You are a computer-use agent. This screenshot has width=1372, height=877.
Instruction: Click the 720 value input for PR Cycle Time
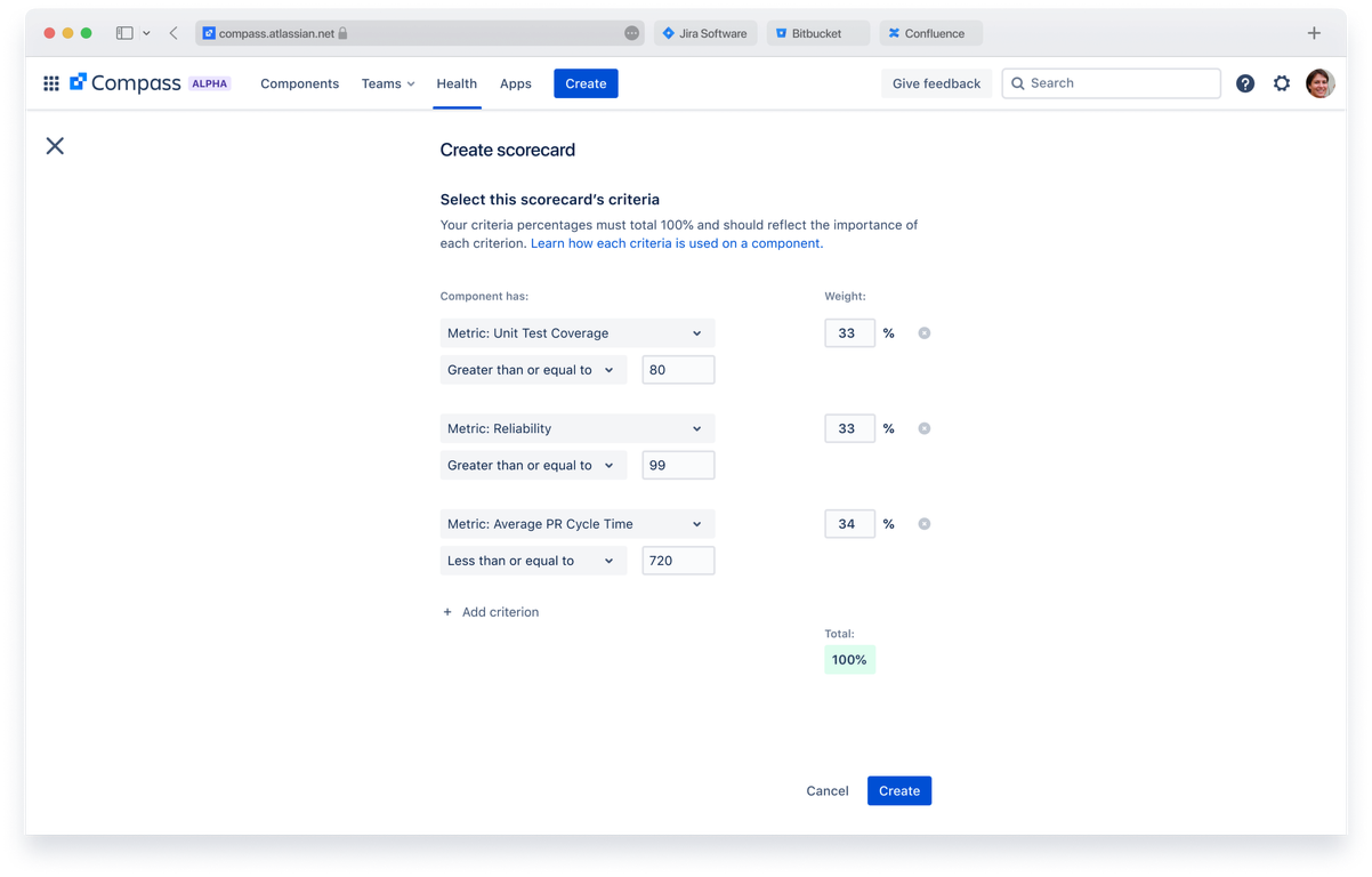click(x=677, y=560)
